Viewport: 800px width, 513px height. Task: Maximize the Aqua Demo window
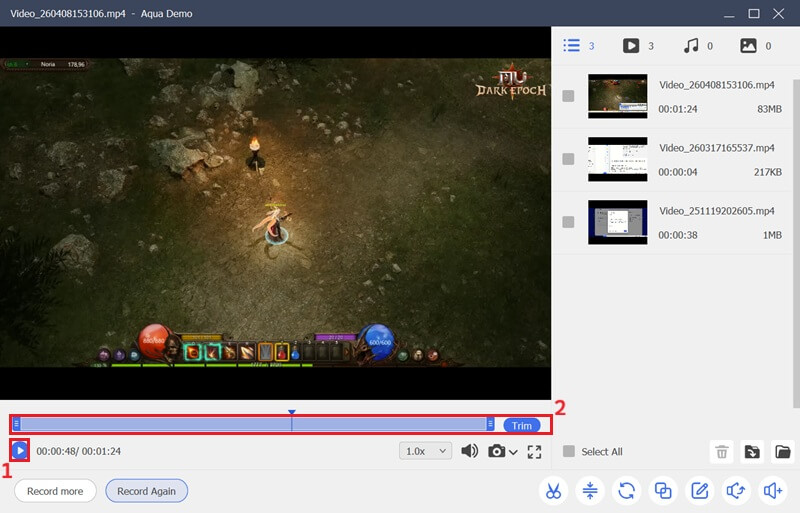point(754,14)
